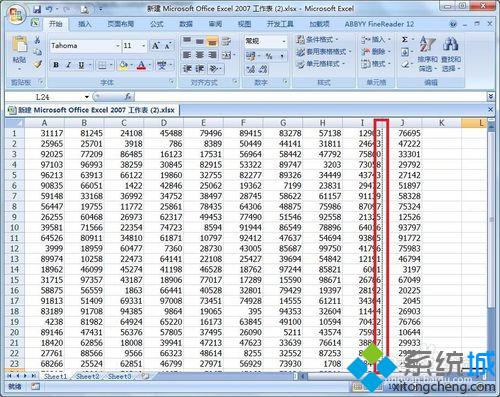Image resolution: width=500 pixels, height=397 pixels.
Task: Open Format as Table (套用表格格式) menu
Action: (x=324, y=52)
